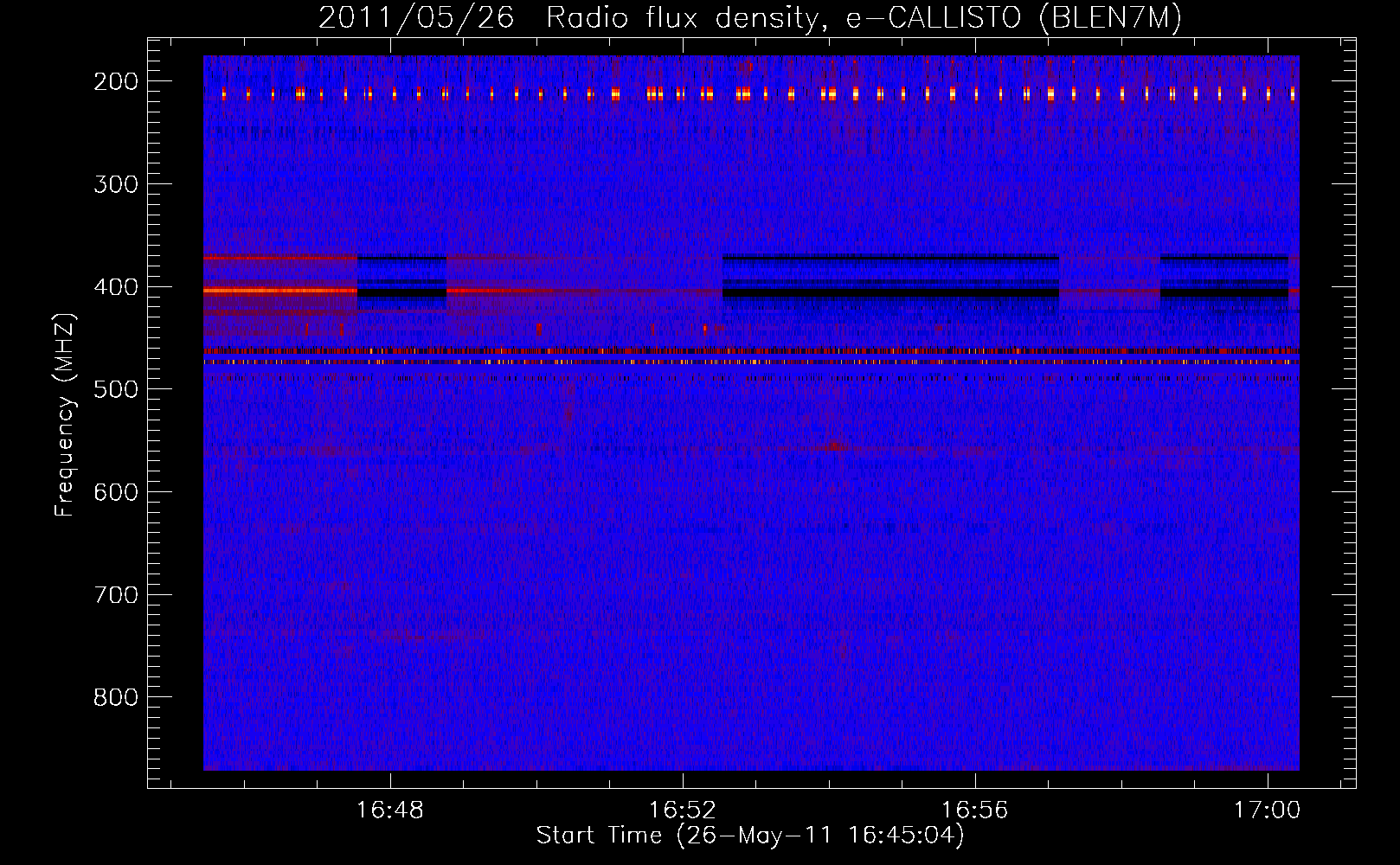Click the 800 frequency tick label
Image resolution: width=1400 pixels, height=865 pixels.
click(x=115, y=697)
